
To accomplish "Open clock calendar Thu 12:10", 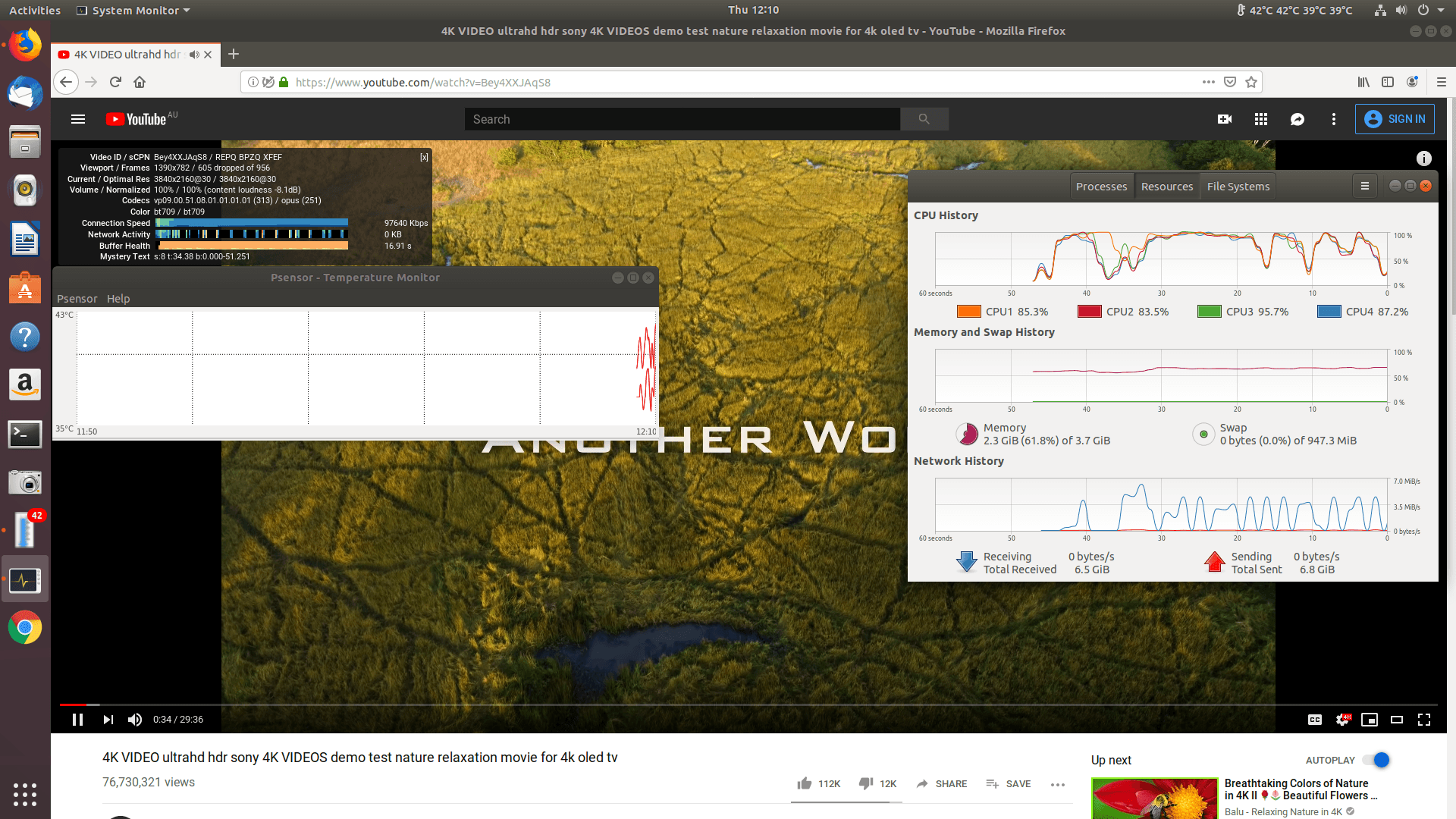I will (x=753, y=10).
